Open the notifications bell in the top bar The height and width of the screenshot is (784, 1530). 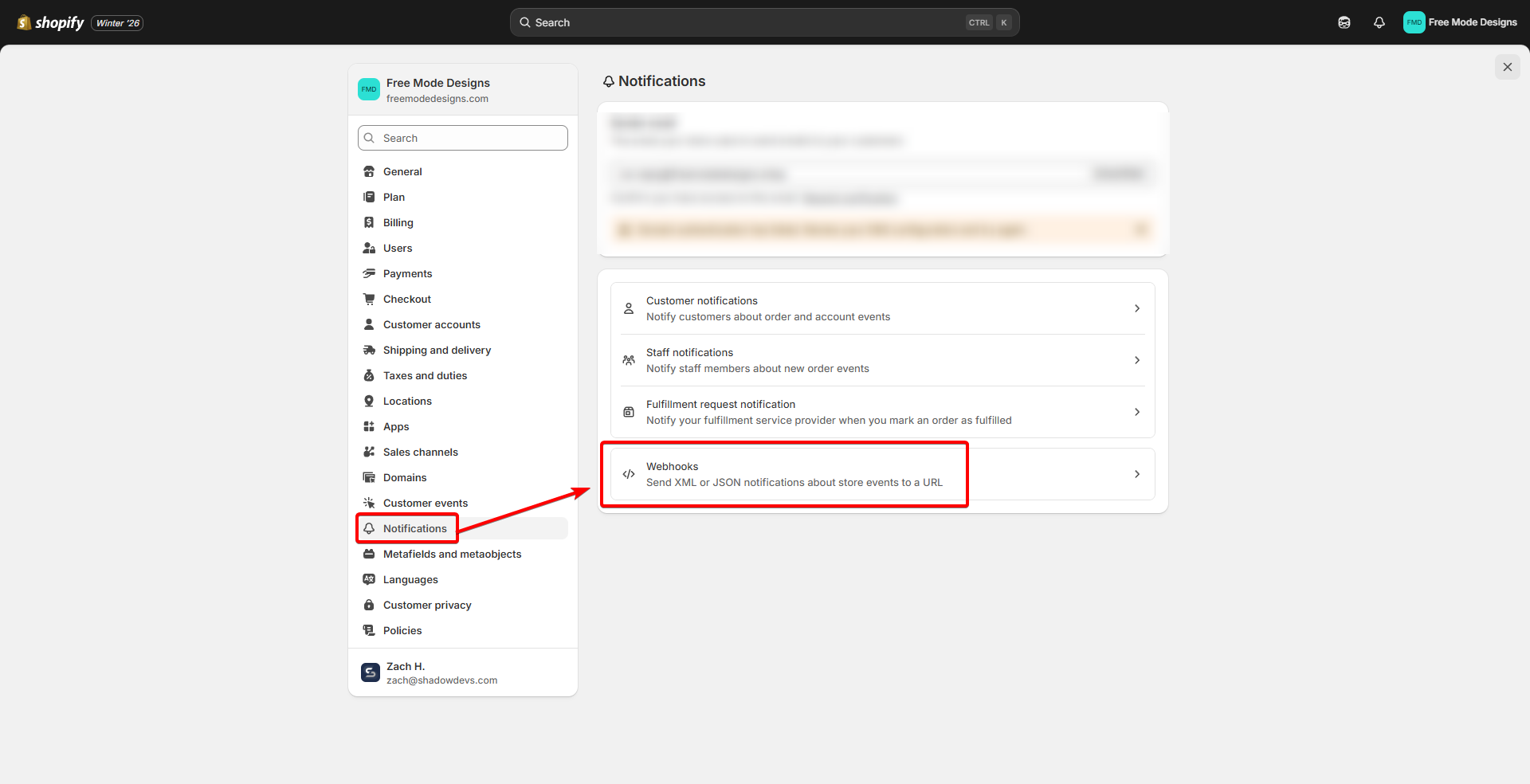tap(1379, 22)
